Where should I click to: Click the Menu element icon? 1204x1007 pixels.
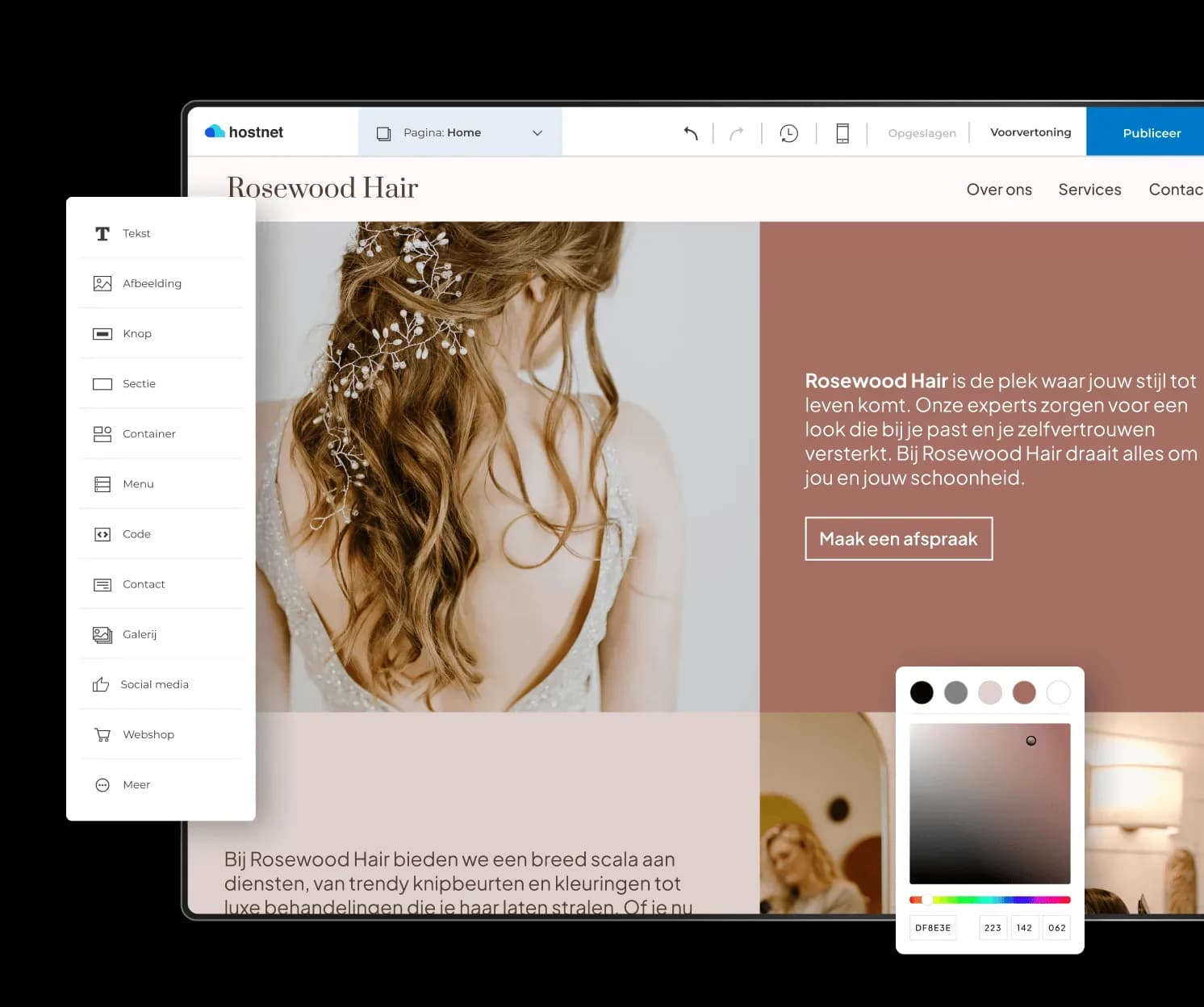tap(102, 484)
